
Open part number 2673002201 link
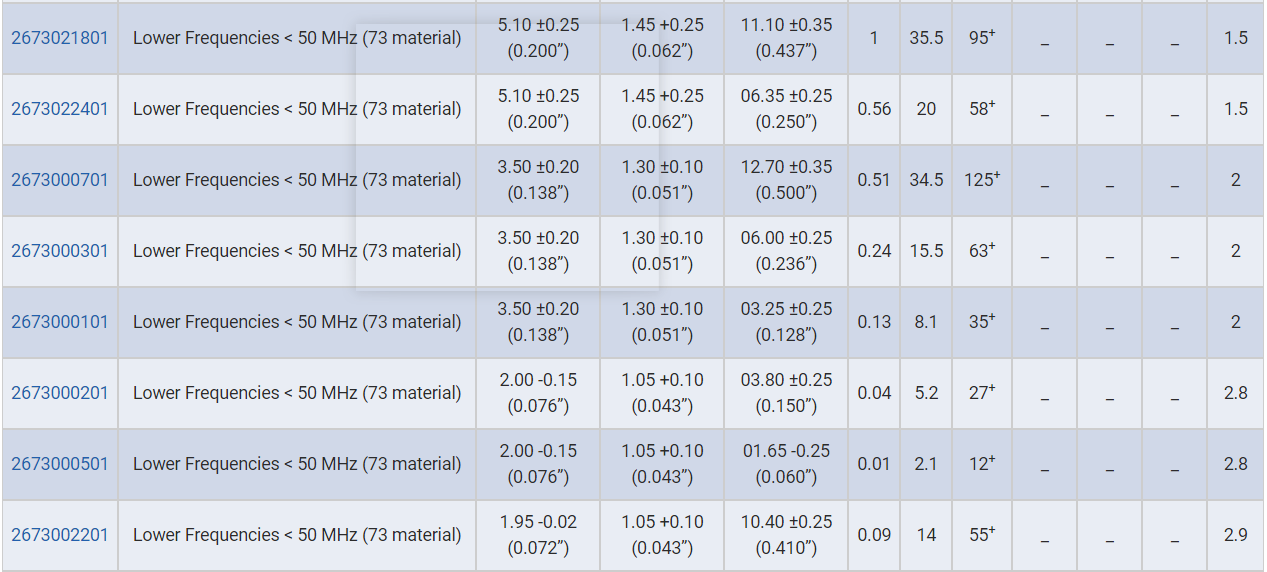pos(60,535)
